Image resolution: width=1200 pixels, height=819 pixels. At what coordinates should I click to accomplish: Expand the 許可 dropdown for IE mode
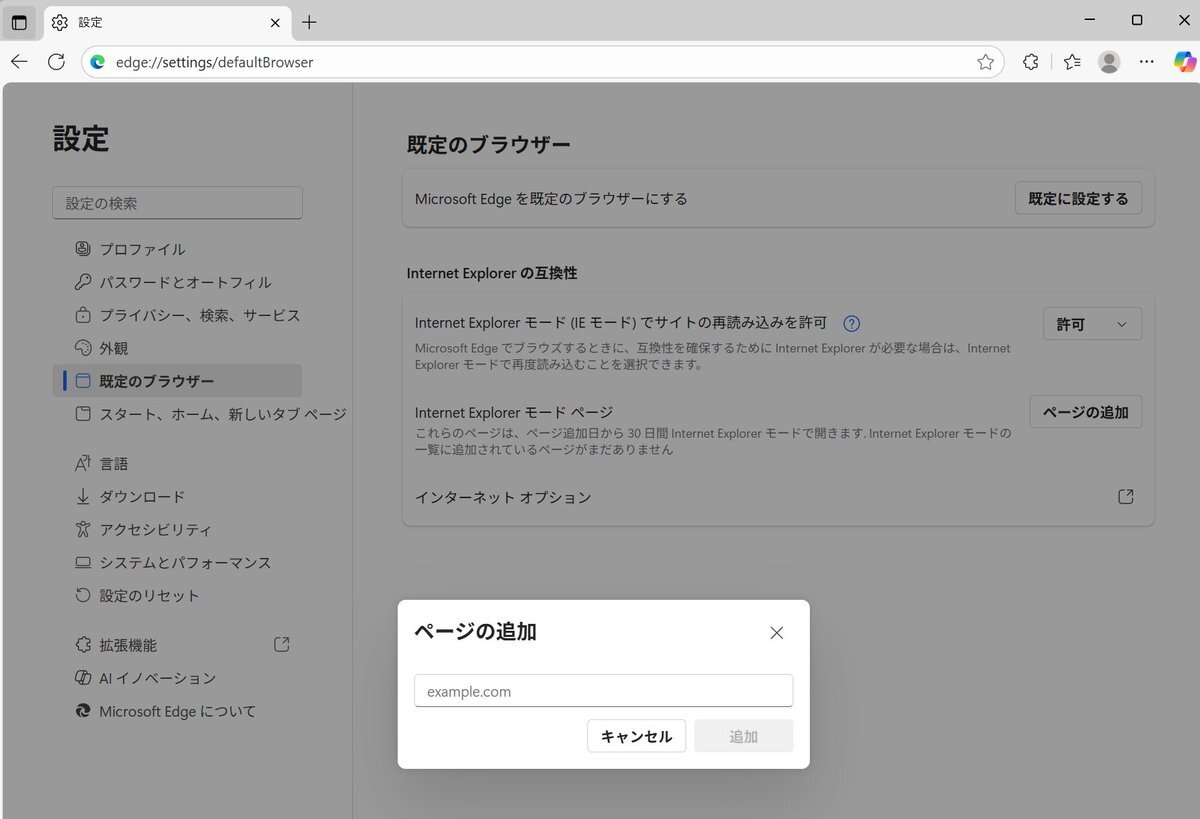point(1092,324)
